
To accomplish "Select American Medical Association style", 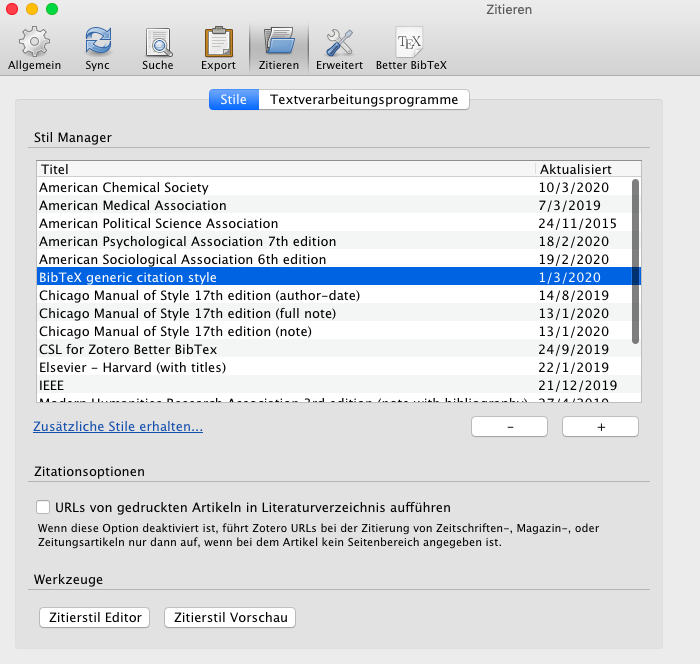I will pyautogui.click(x=338, y=205).
